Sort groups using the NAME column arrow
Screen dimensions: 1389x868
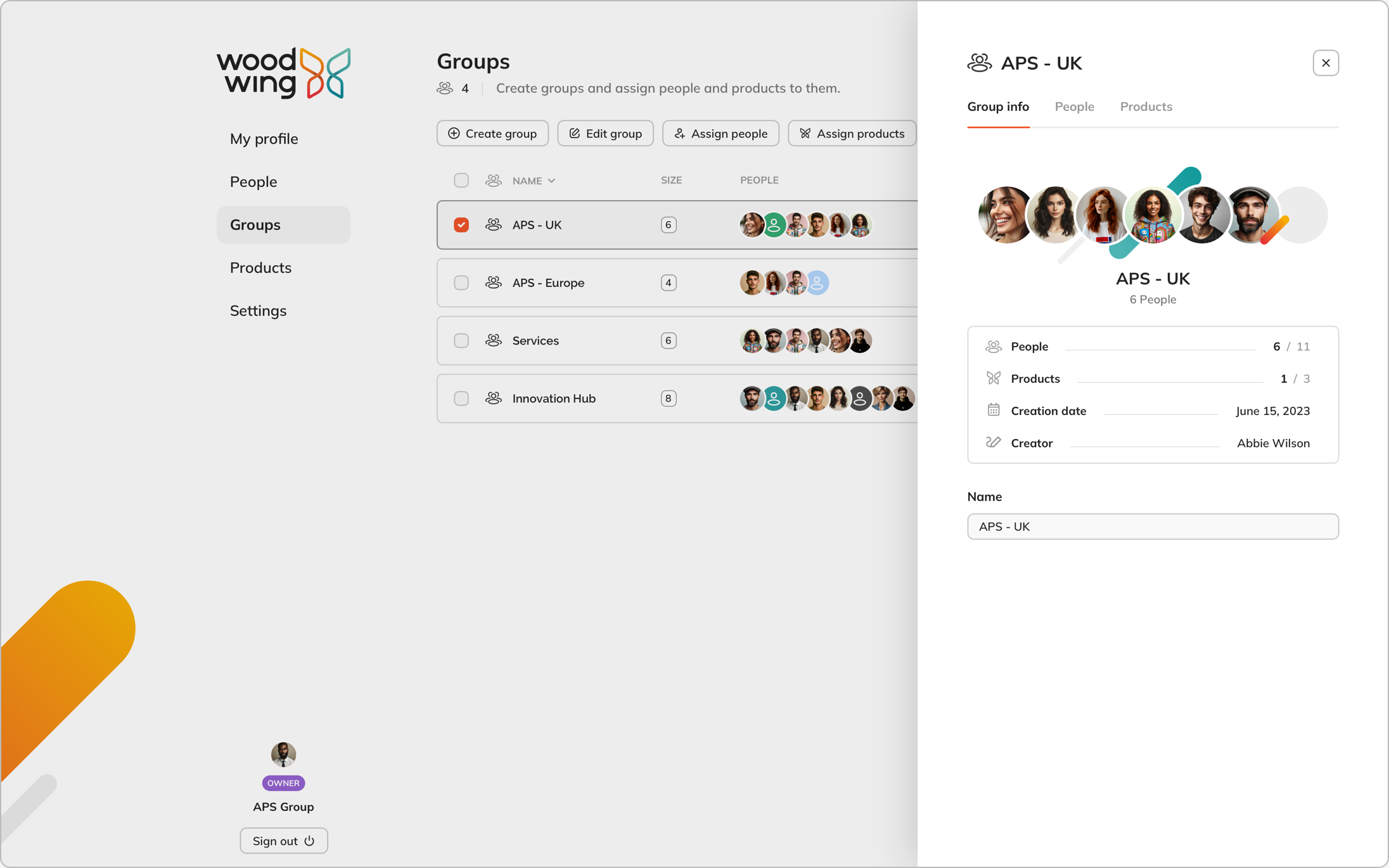point(551,181)
